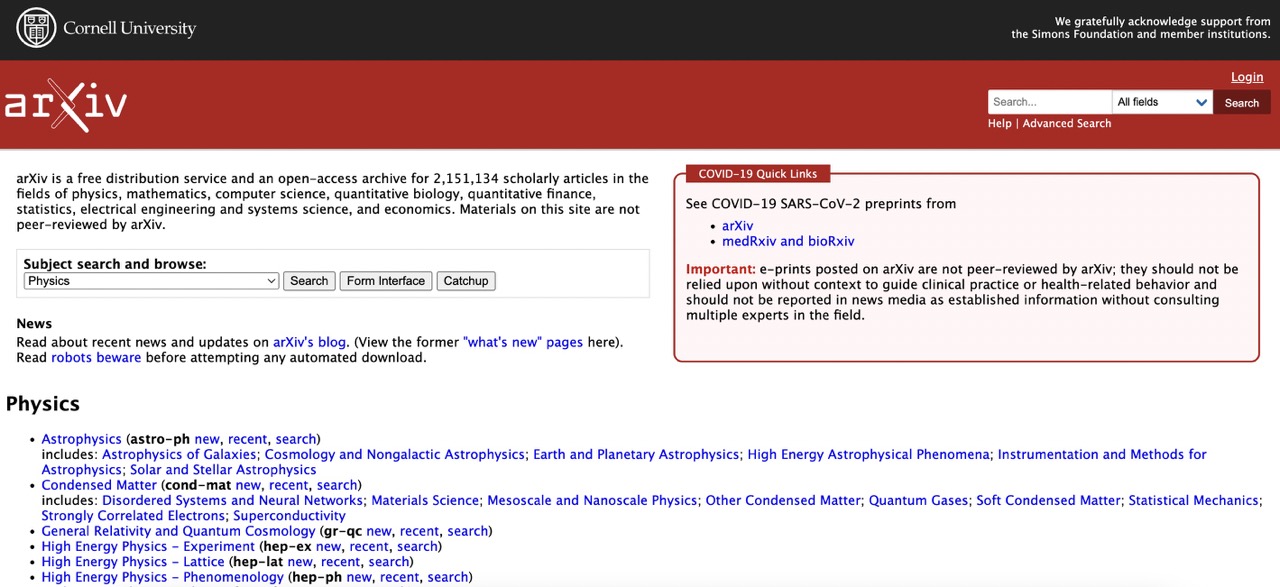
Task: Open the hep-ph recent link
Action: click(x=399, y=577)
